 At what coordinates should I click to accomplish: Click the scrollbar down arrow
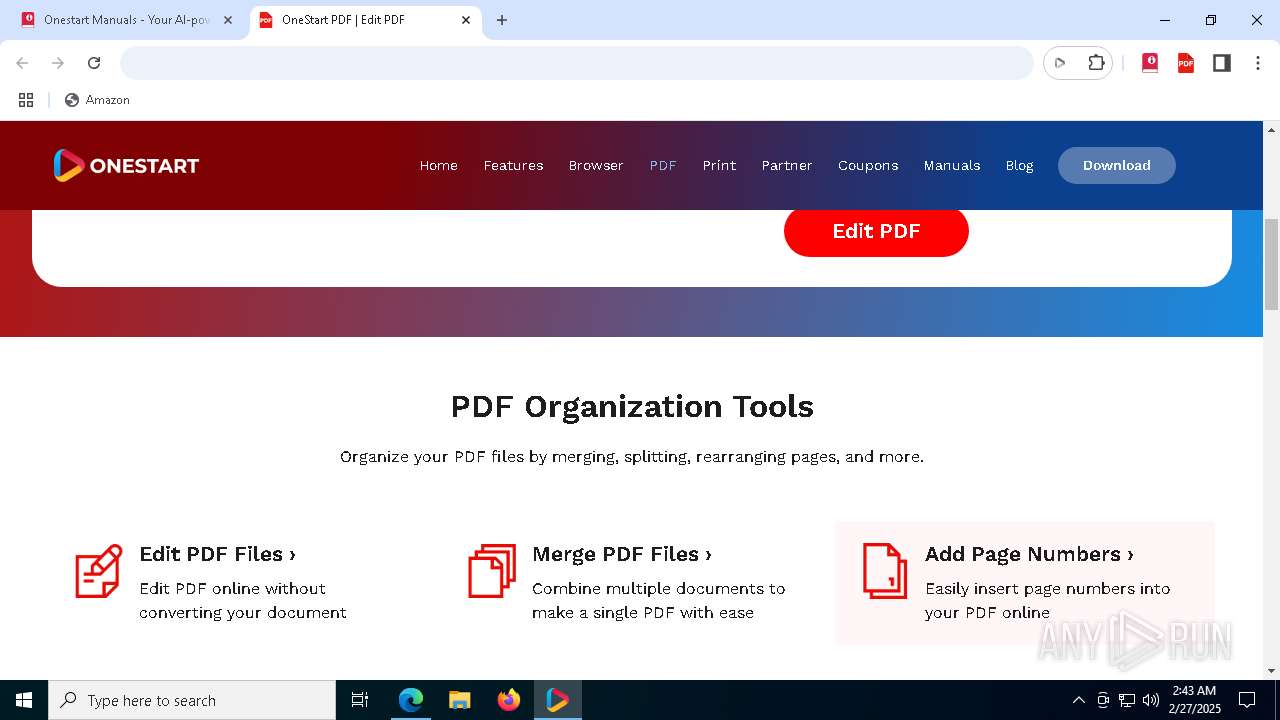click(1272, 670)
